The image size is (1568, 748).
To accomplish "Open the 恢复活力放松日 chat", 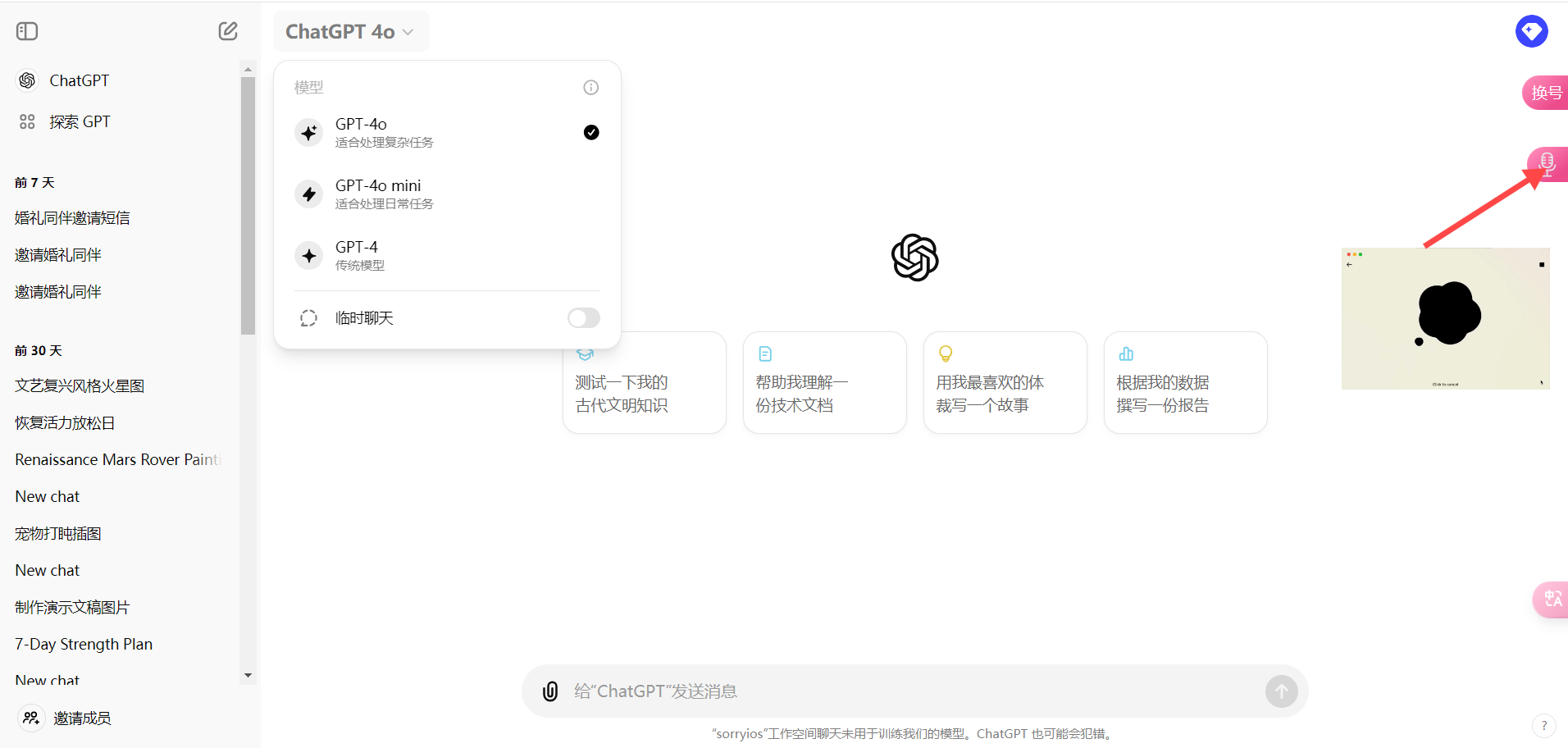I will [65, 423].
